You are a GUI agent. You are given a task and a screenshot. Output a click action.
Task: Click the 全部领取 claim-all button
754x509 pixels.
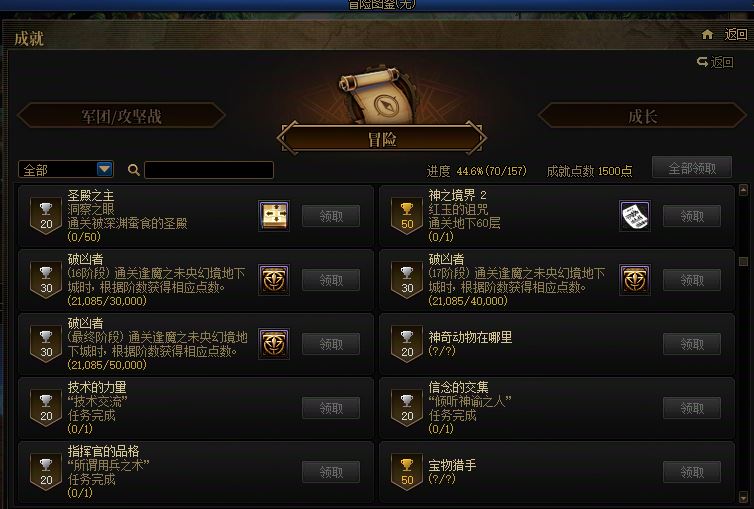tap(692, 168)
